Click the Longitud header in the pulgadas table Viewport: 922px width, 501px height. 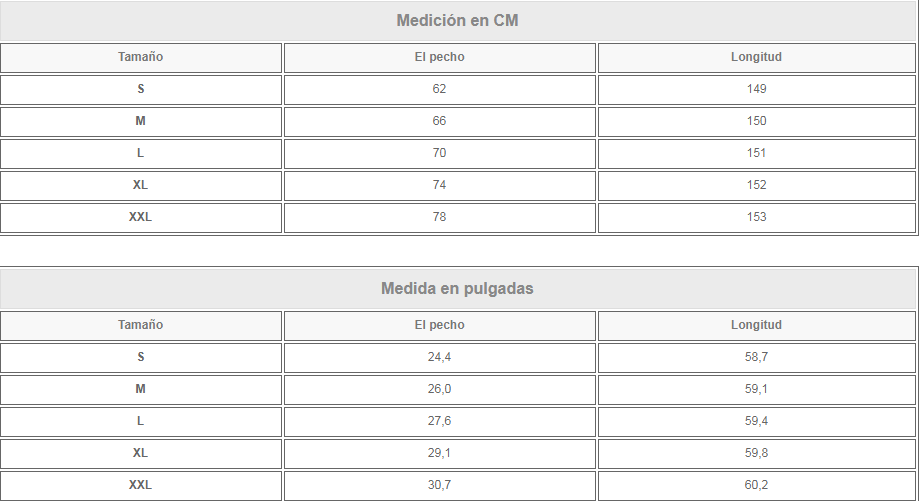[756, 325]
